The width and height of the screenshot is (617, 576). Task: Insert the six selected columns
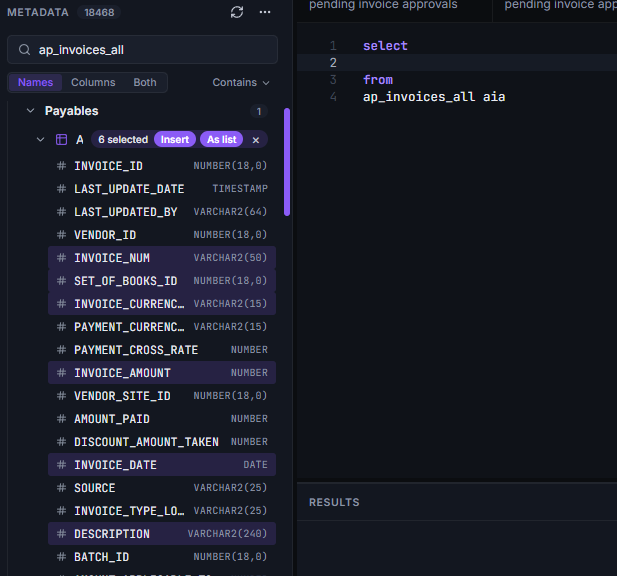pos(175,140)
